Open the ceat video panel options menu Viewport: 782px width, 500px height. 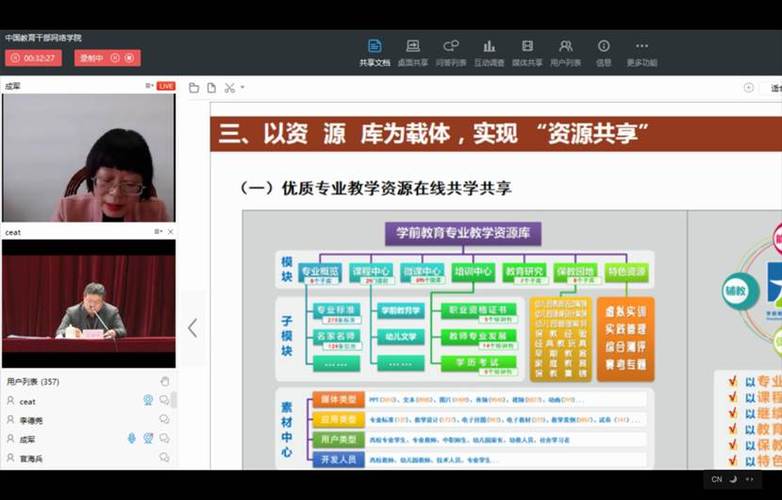pyautogui.click(x=158, y=232)
